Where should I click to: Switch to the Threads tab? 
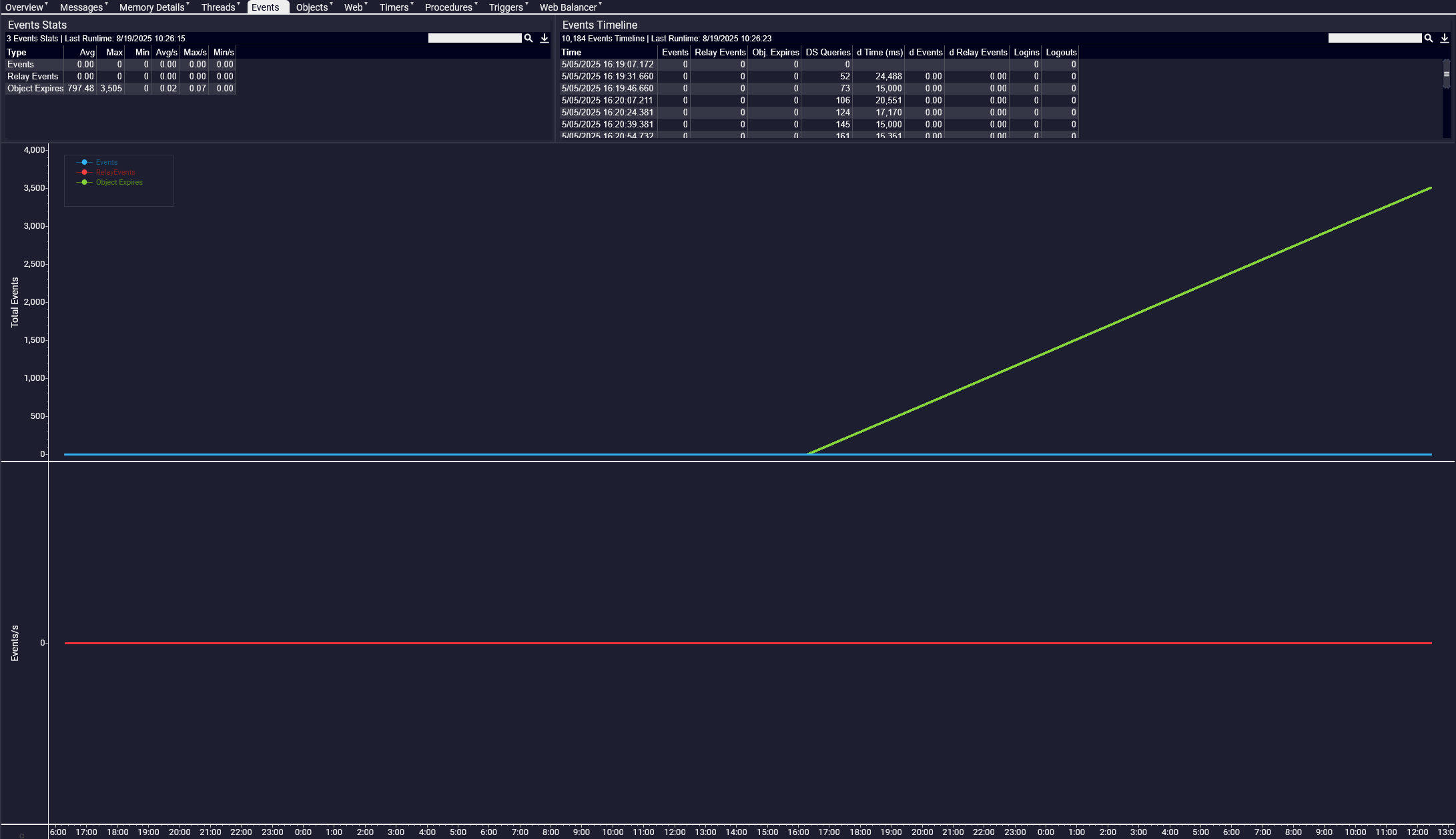218,7
